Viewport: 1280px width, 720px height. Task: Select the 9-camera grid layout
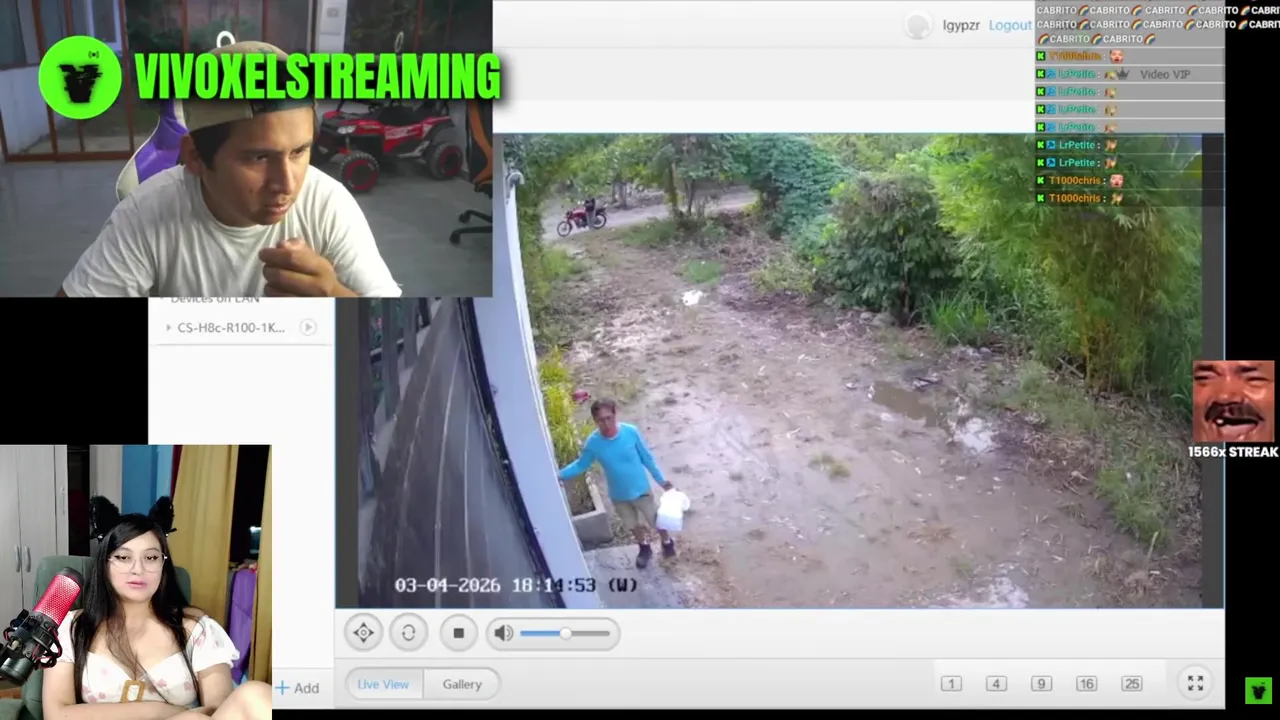[x=1041, y=683]
